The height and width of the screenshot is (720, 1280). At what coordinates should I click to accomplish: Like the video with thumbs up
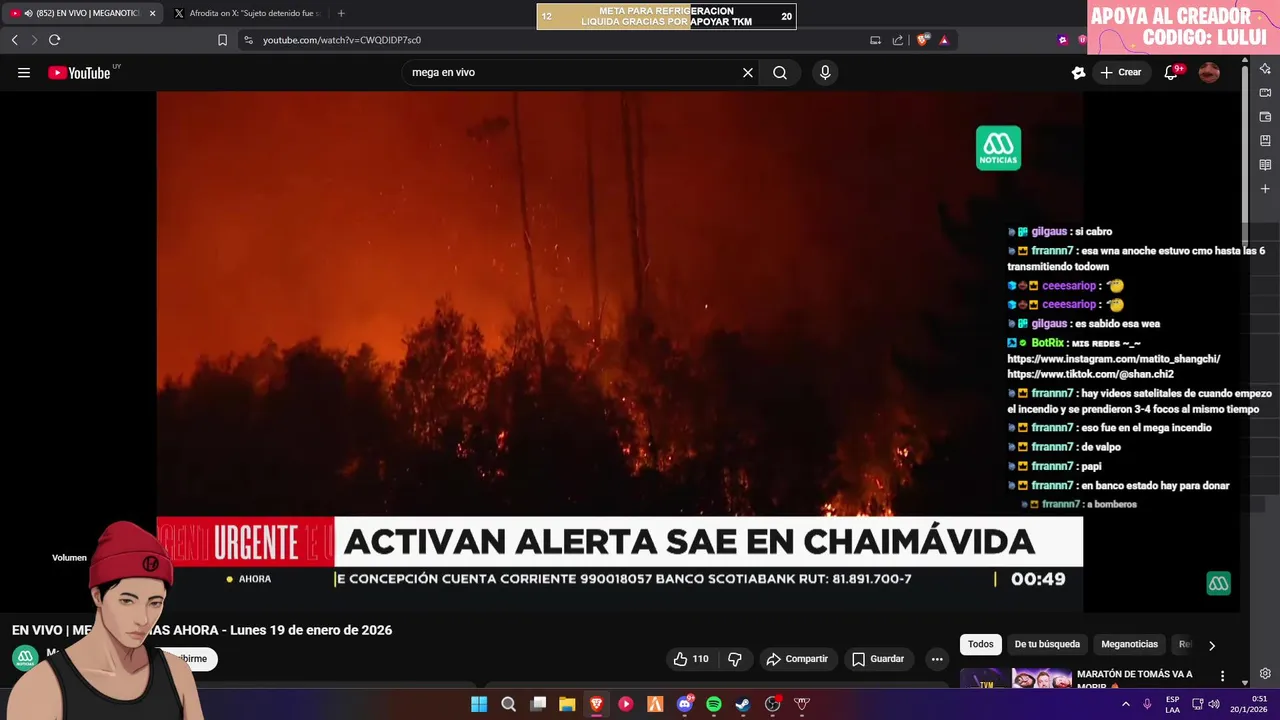click(x=691, y=659)
